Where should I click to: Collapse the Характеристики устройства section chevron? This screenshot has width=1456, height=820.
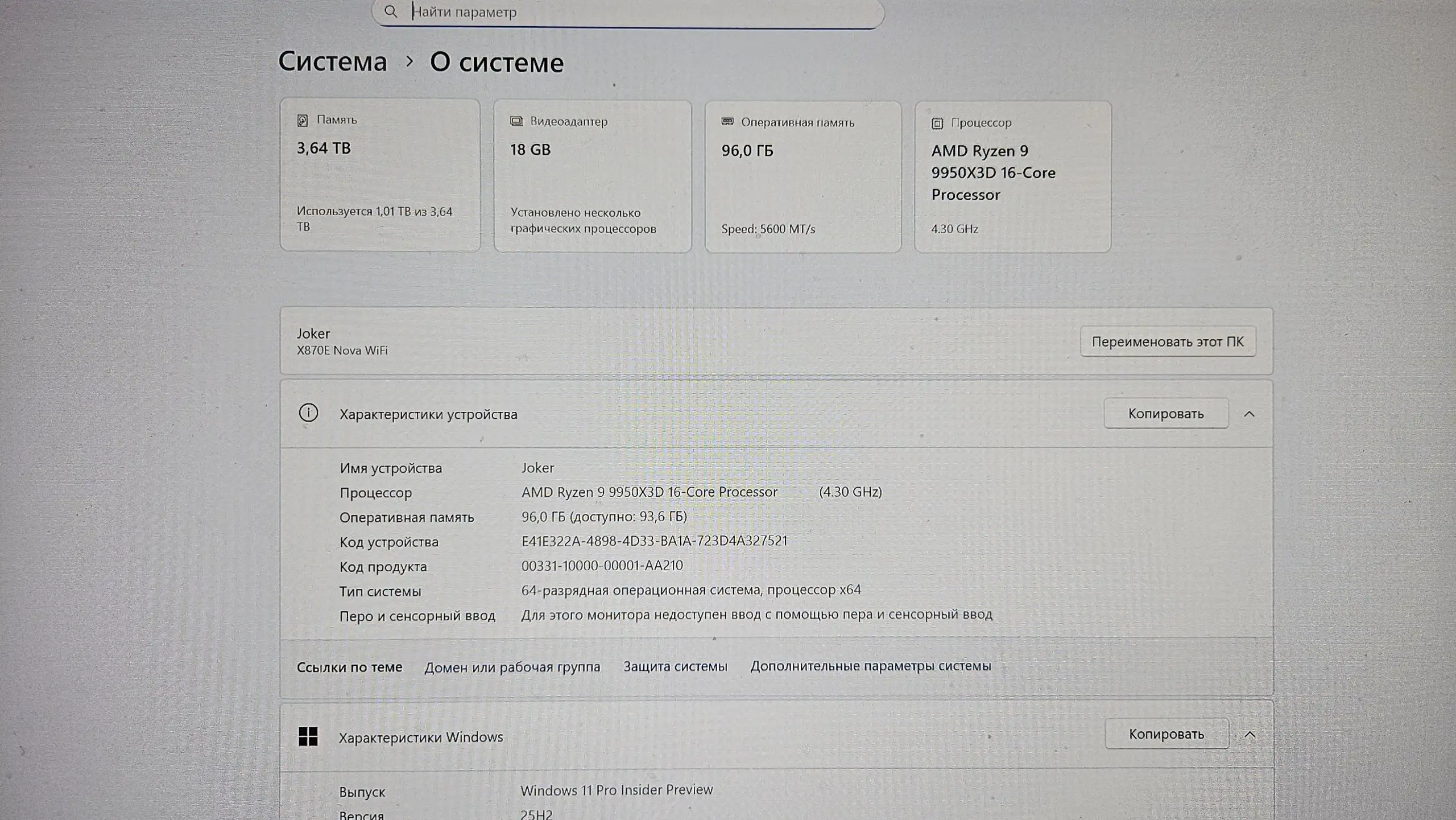[x=1249, y=414]
